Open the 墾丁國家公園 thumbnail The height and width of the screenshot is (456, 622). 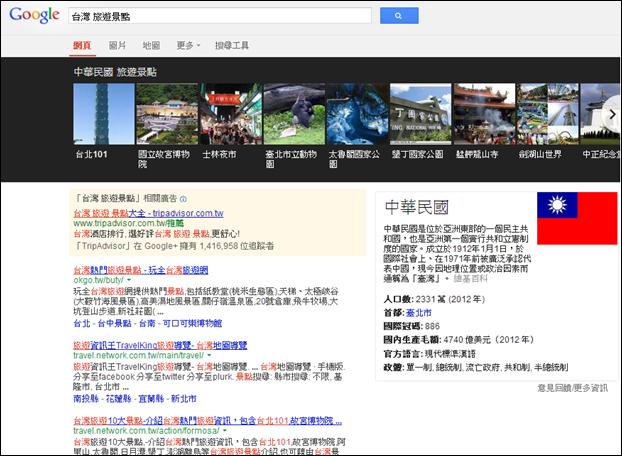click(421, 114)
